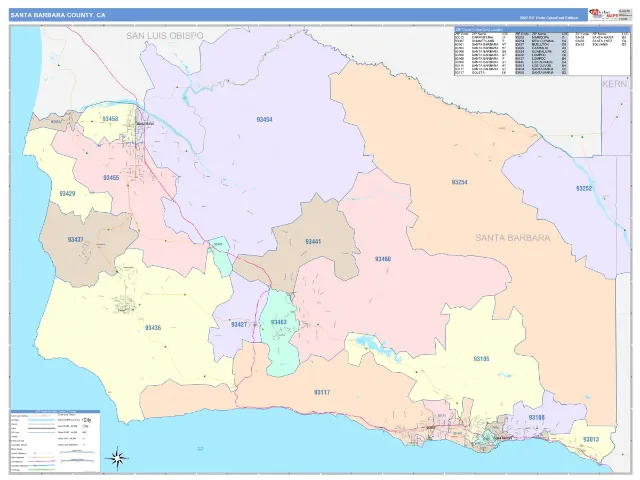640x480 pixels.
Task: Click the light blue water swatch in legend
Action: [x=41, y=420]
